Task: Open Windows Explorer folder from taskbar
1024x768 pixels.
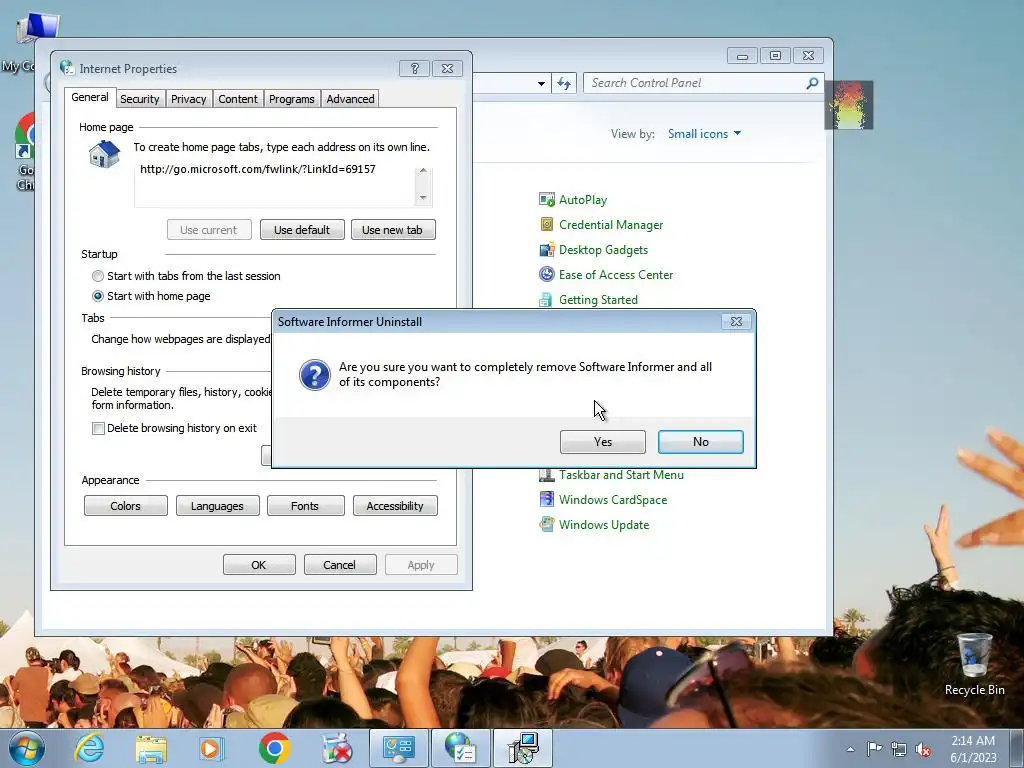Action: pos(151,748)
